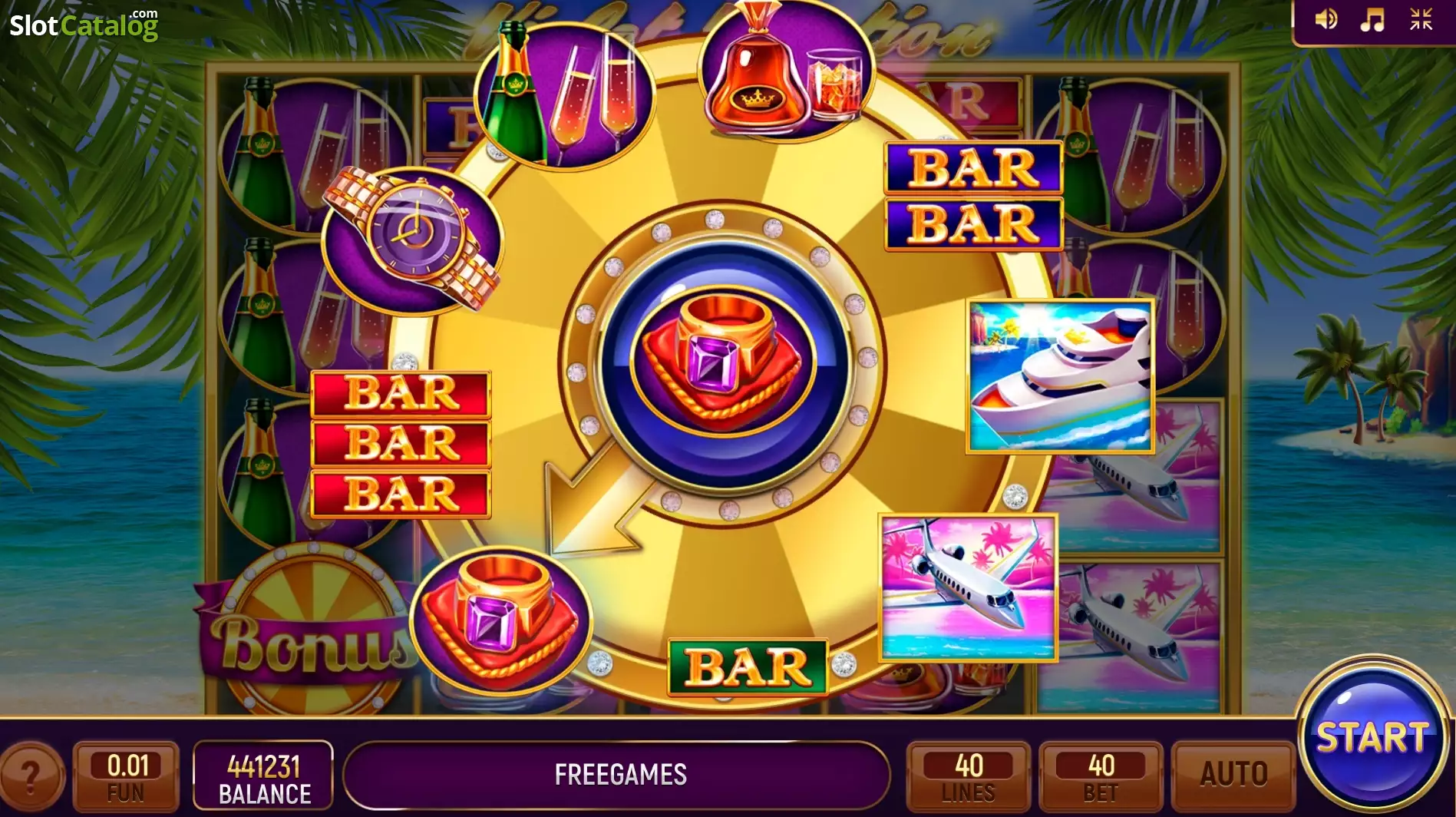Select the pink airplane symbol on wheel
This screenshot has width=1456, height=817.
point(969,587)
